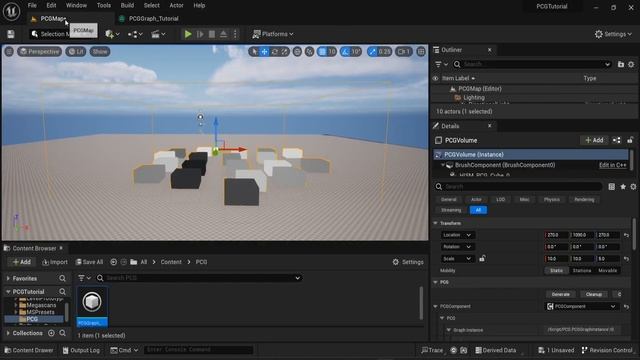The height and width of the screenshot is (360, 640).
Task: Open the Blueprints toolbar menu
Action: point(135,34)
